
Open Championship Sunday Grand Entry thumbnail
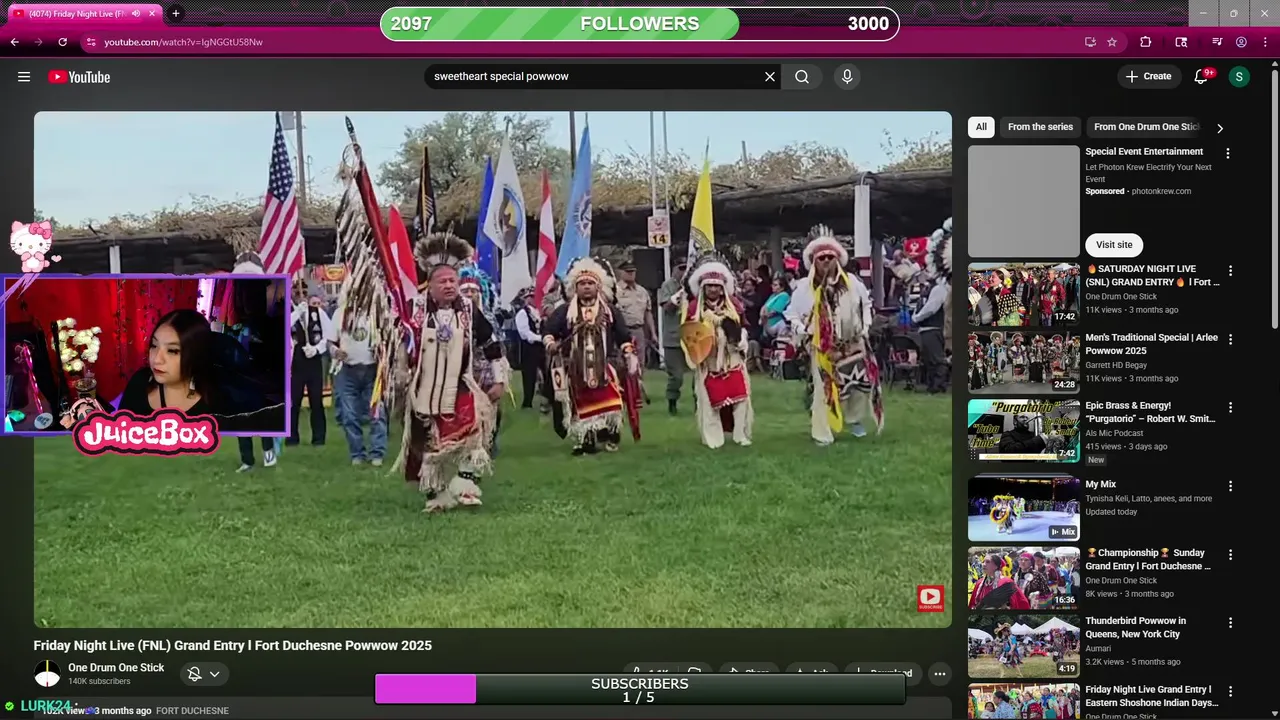1023,578
